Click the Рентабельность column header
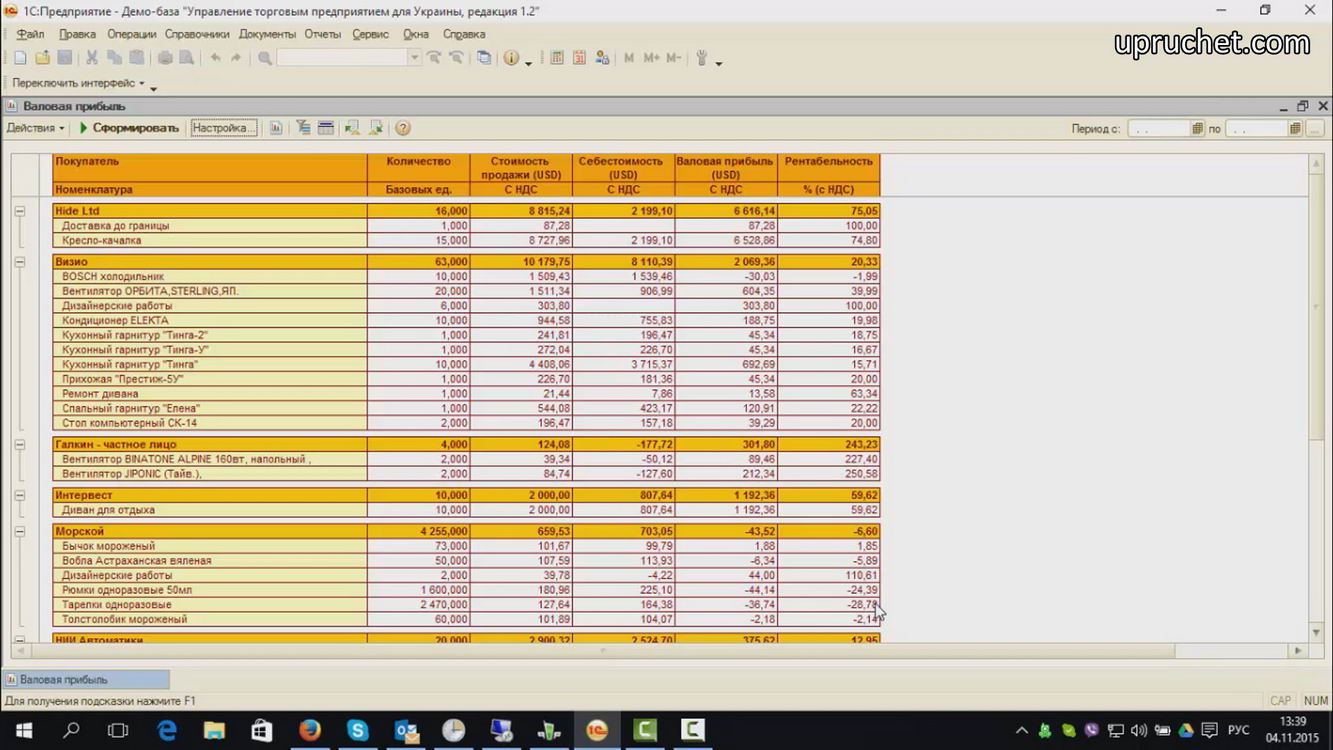 [x=829, y=168]
